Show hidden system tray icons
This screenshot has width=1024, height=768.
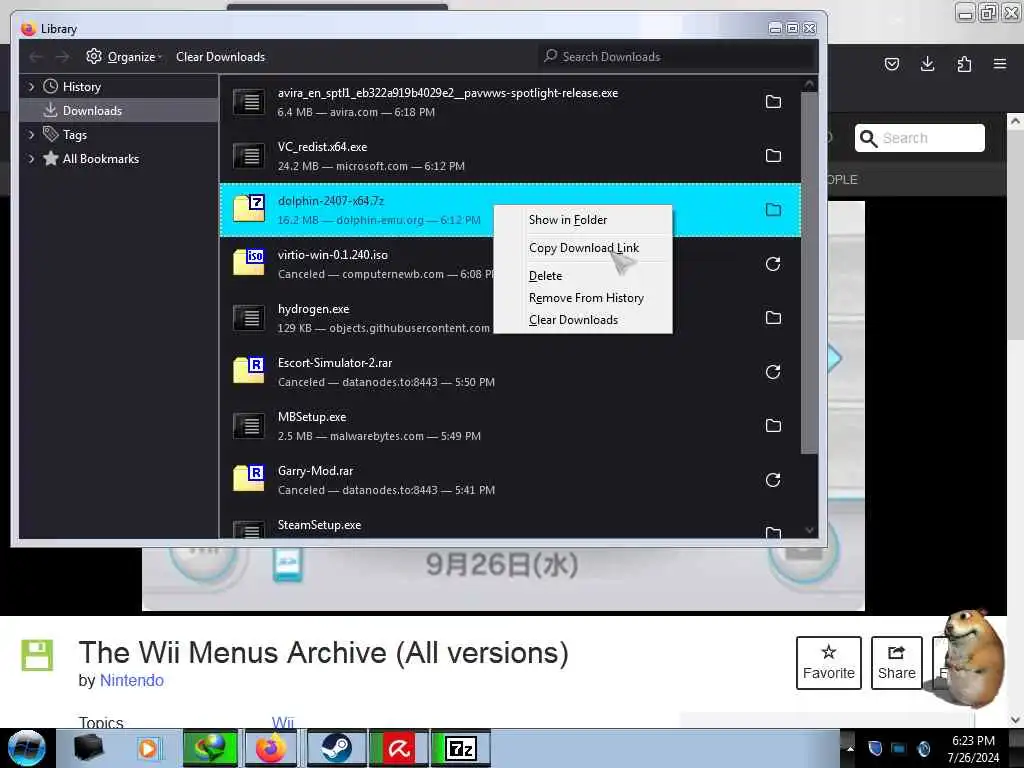(850, 748)
